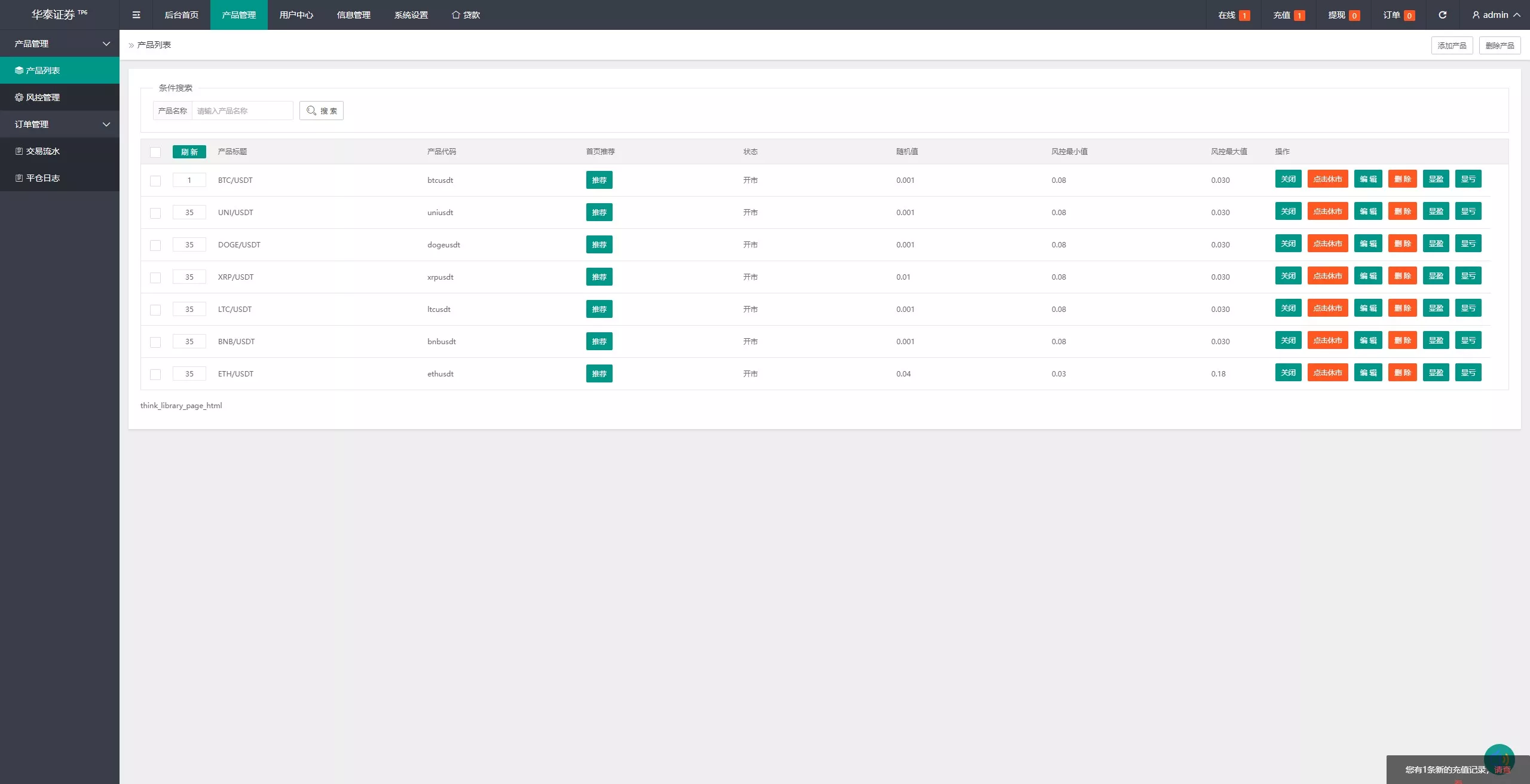Open 产品列表 in the sidebar
This screenshot has width=1530, height=784.
[60, 71]
